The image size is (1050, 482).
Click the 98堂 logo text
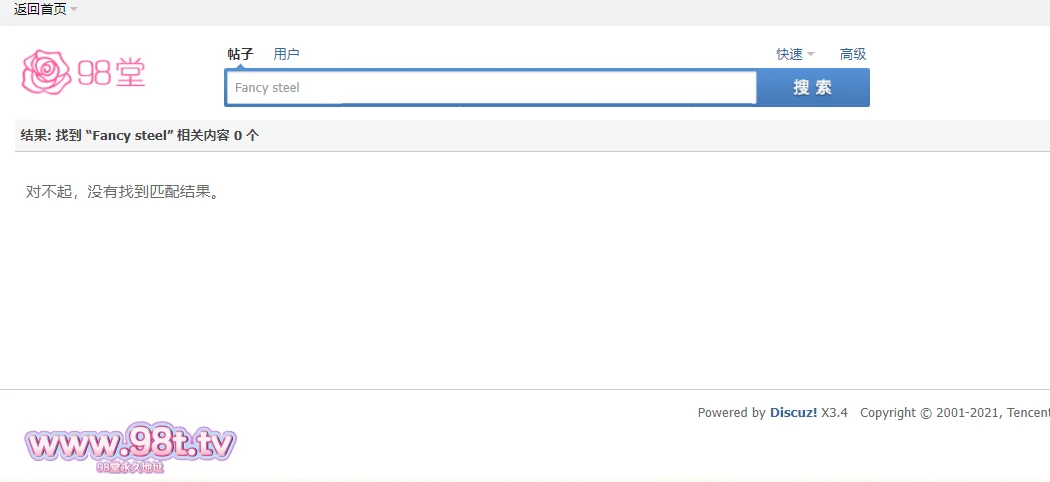[111, 72]
